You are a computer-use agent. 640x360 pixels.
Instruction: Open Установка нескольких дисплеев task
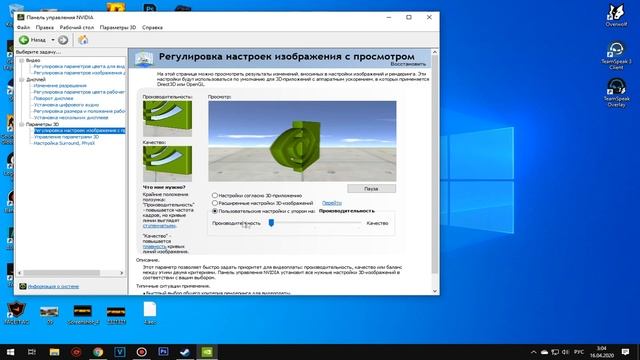coord(71,118)
